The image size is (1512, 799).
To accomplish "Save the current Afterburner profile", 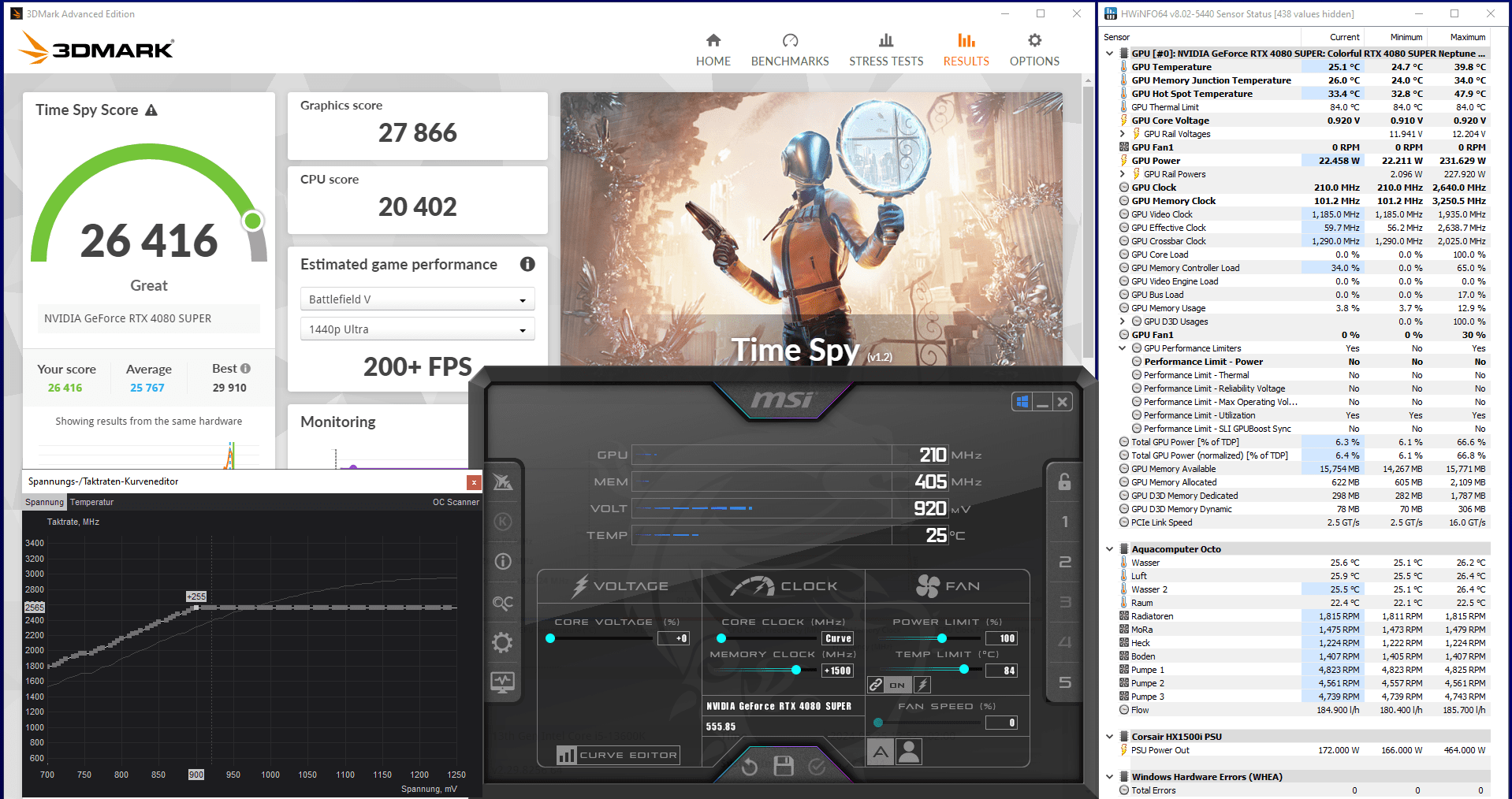I will (784, 766).
